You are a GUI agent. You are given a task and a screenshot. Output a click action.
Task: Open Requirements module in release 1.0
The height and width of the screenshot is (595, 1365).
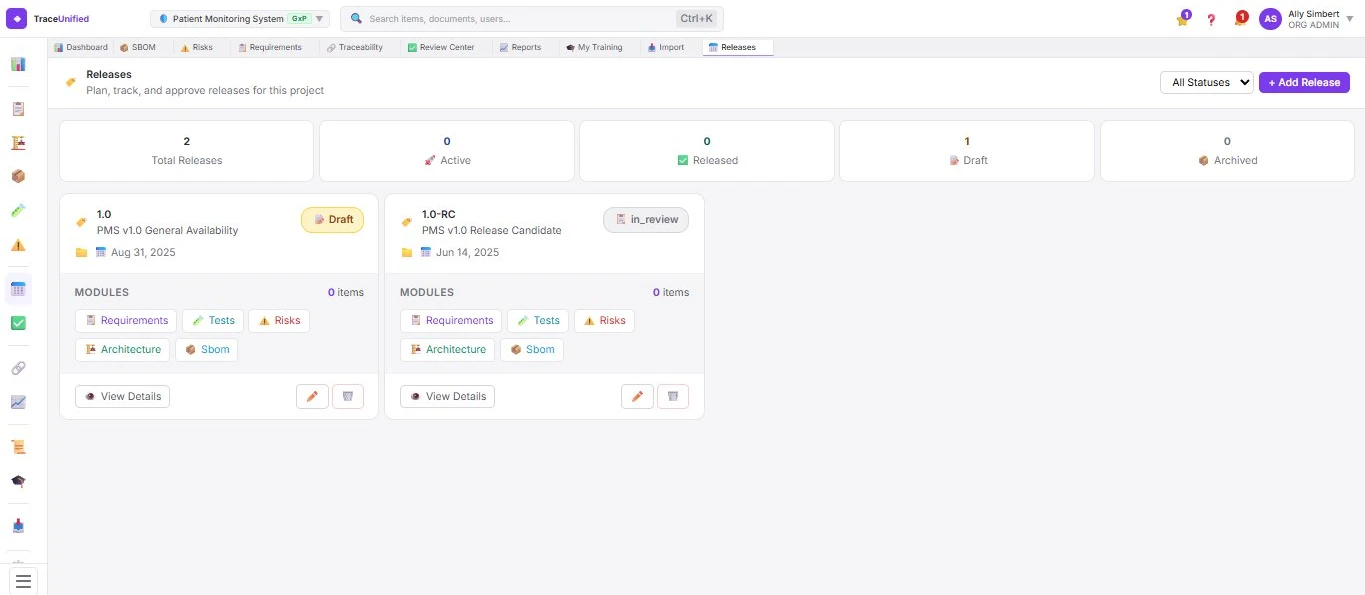pyautogui.click(x=126, y=320)
